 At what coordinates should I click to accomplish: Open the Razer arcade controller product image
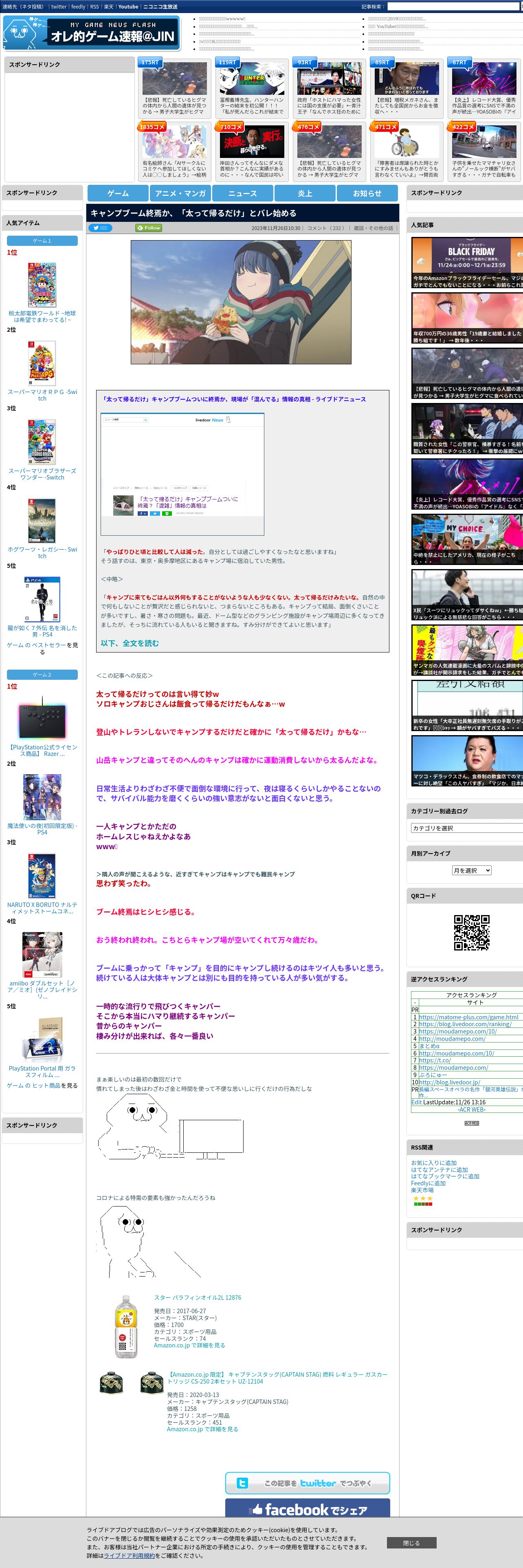[42, 719]
